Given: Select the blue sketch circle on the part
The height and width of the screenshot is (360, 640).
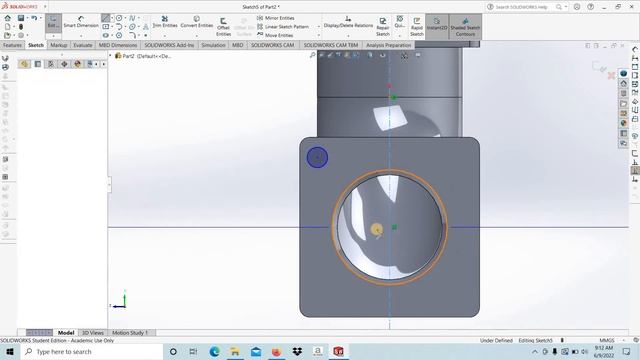Looking at the screenshot, I should pyautogui.click(x=317, y=157).
